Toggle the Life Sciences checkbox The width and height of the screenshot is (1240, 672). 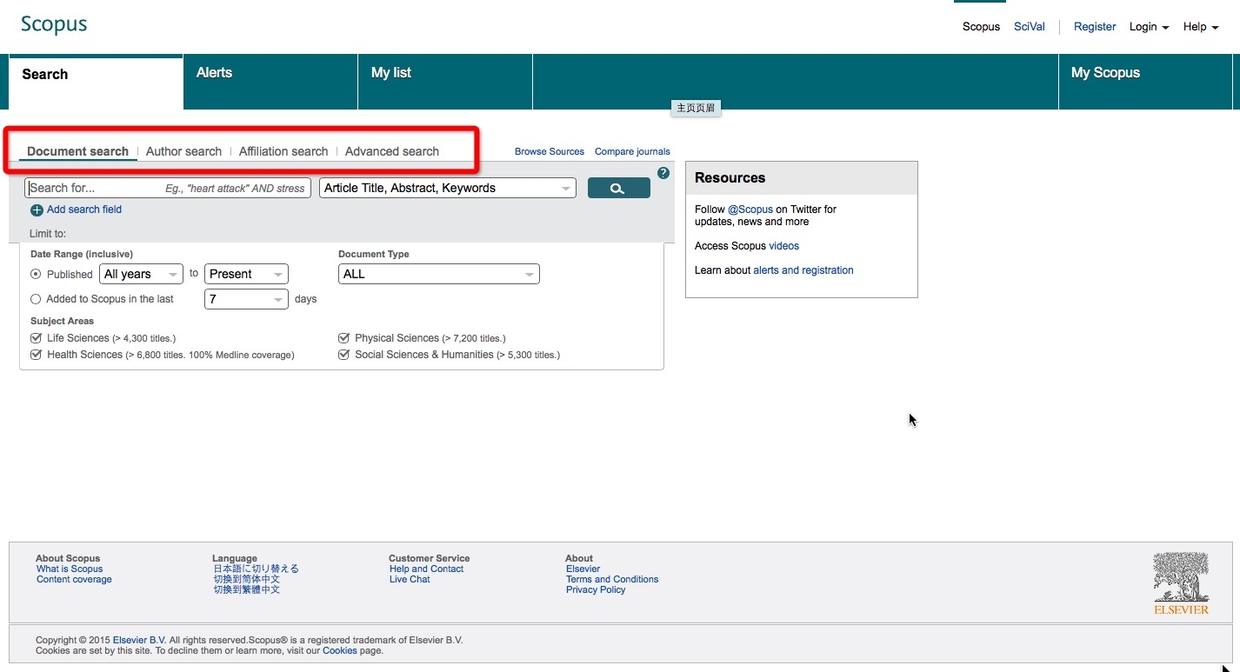coord(37,338)
